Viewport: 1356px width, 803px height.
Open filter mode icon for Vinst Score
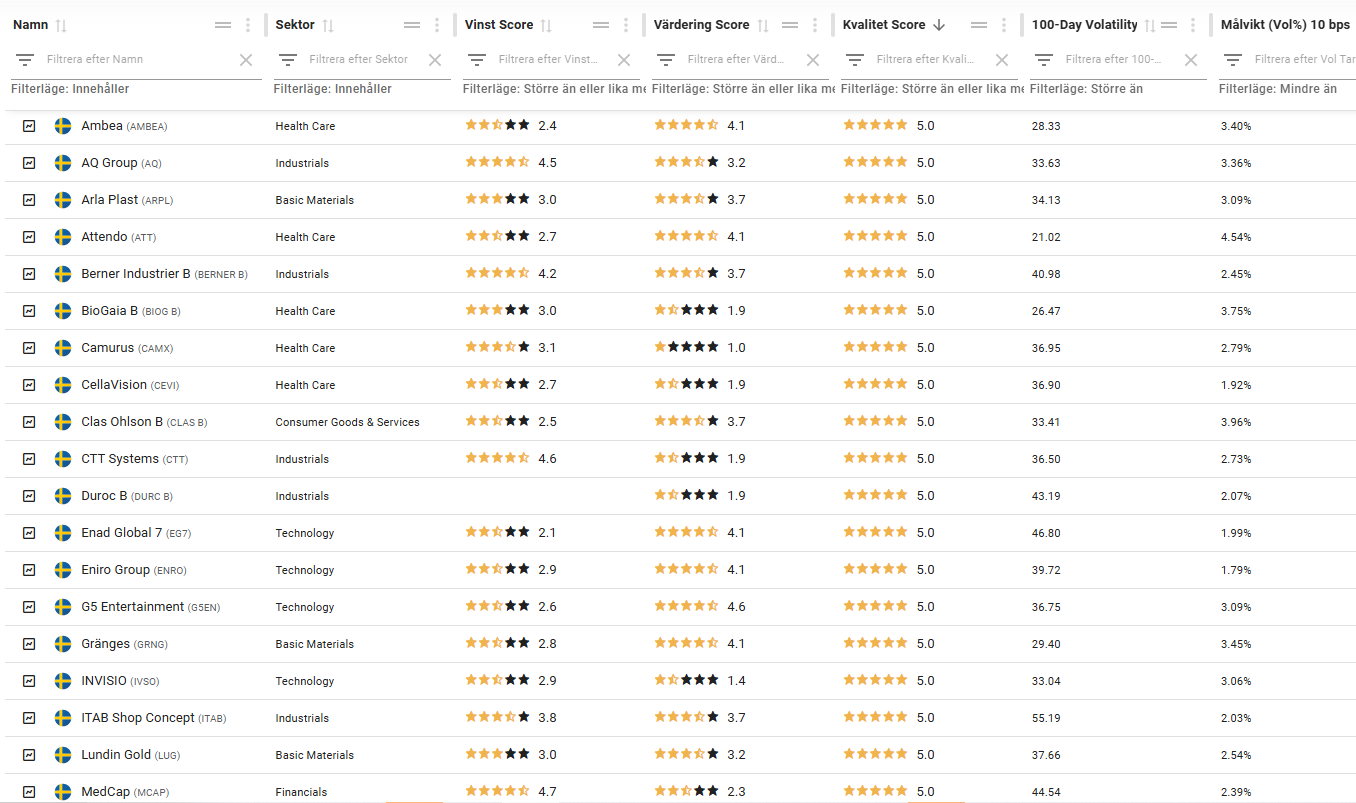[478, 60]
